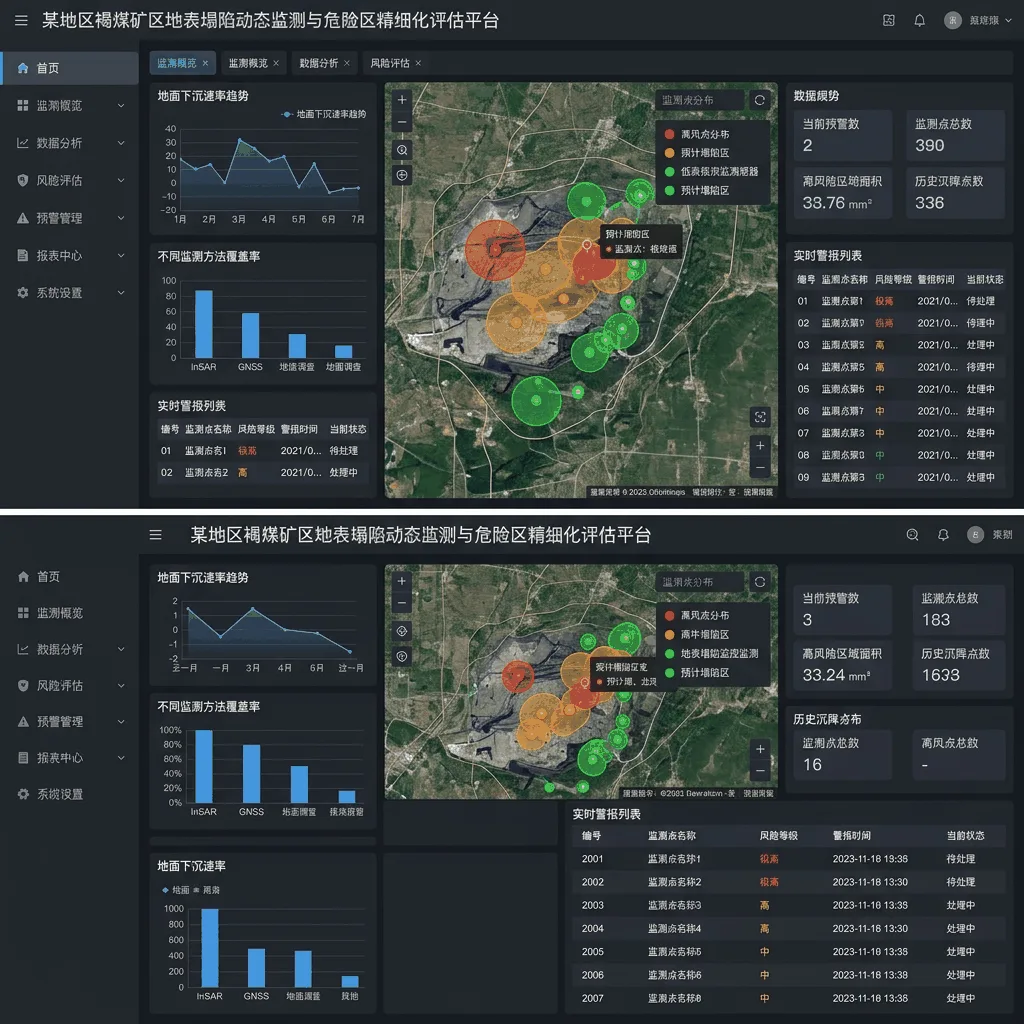
Task: Close the 风险评估 tab
Action: [x=418, y=63]
